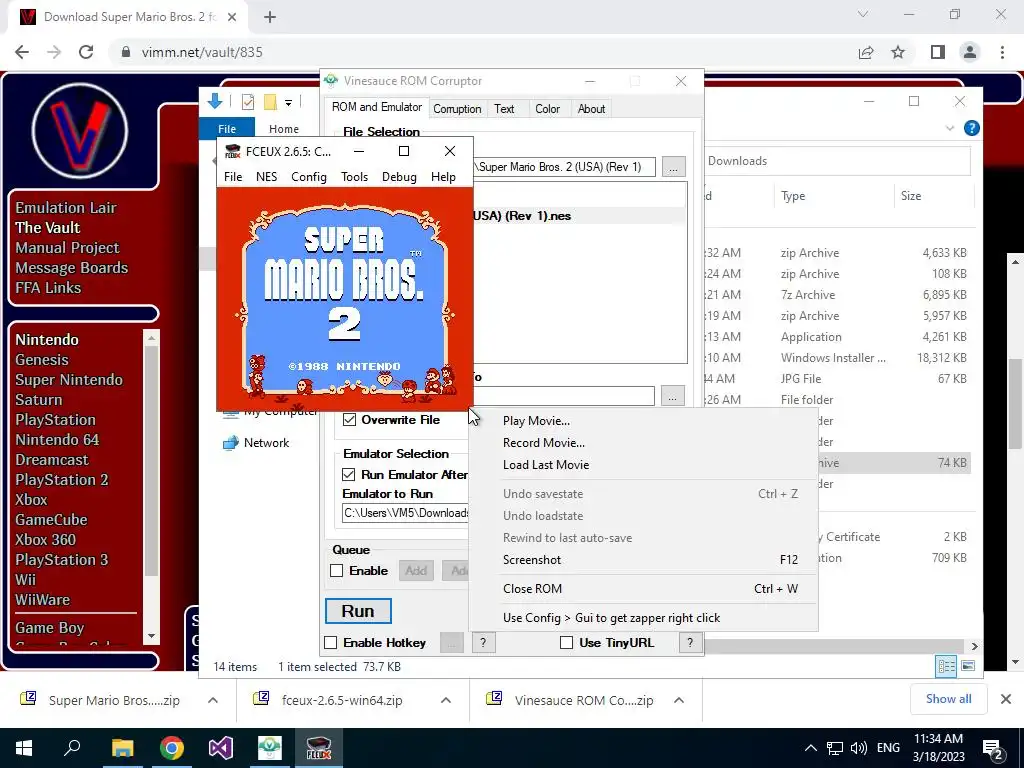This screenshot has height=768, width=1024.
Task: Click the Chrome address bar URL
Action: pos(202,52)
